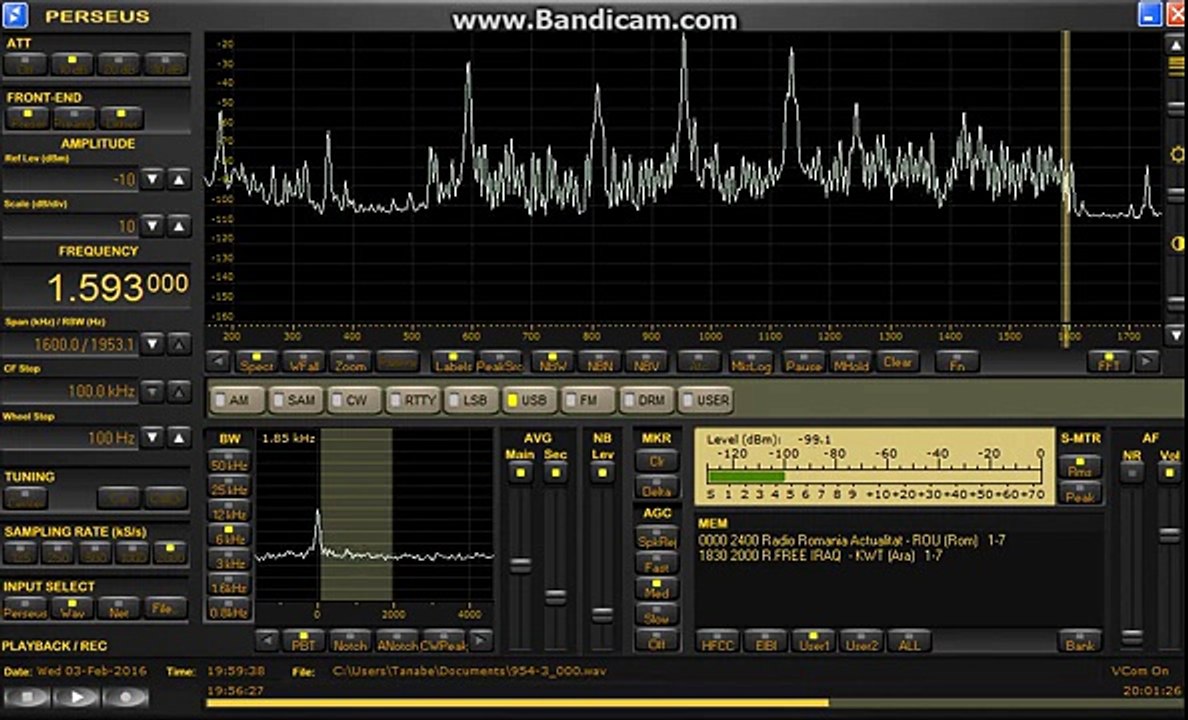Switch memory list to HFCC

pos(717,642)
